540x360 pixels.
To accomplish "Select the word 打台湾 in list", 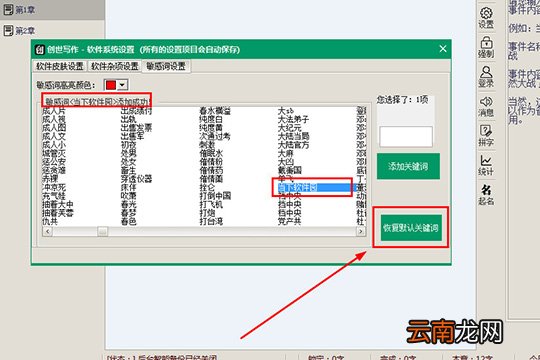I will [211, 222].
